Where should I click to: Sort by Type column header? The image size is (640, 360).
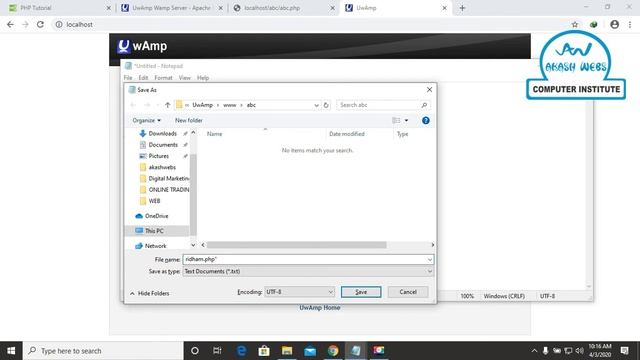tap(402, 134)
